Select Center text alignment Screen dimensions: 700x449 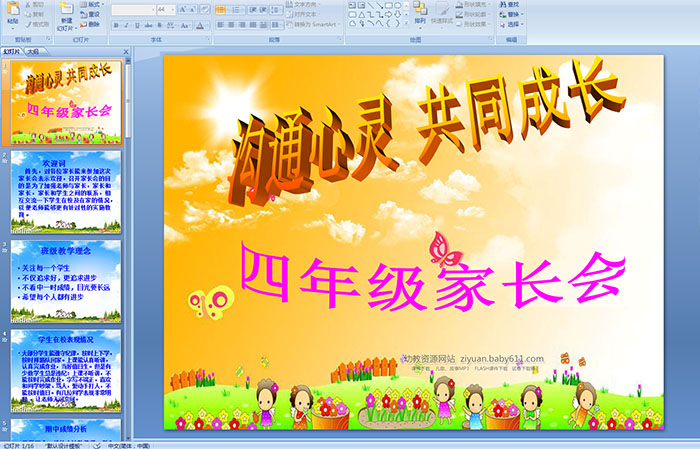point(231,25)
